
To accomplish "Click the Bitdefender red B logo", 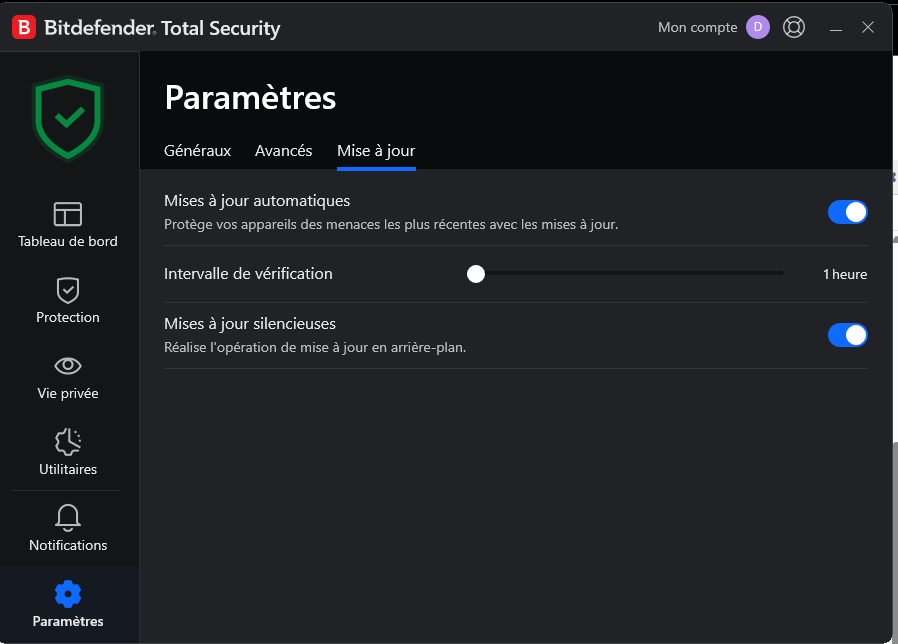I will click(x=23, y=27).
